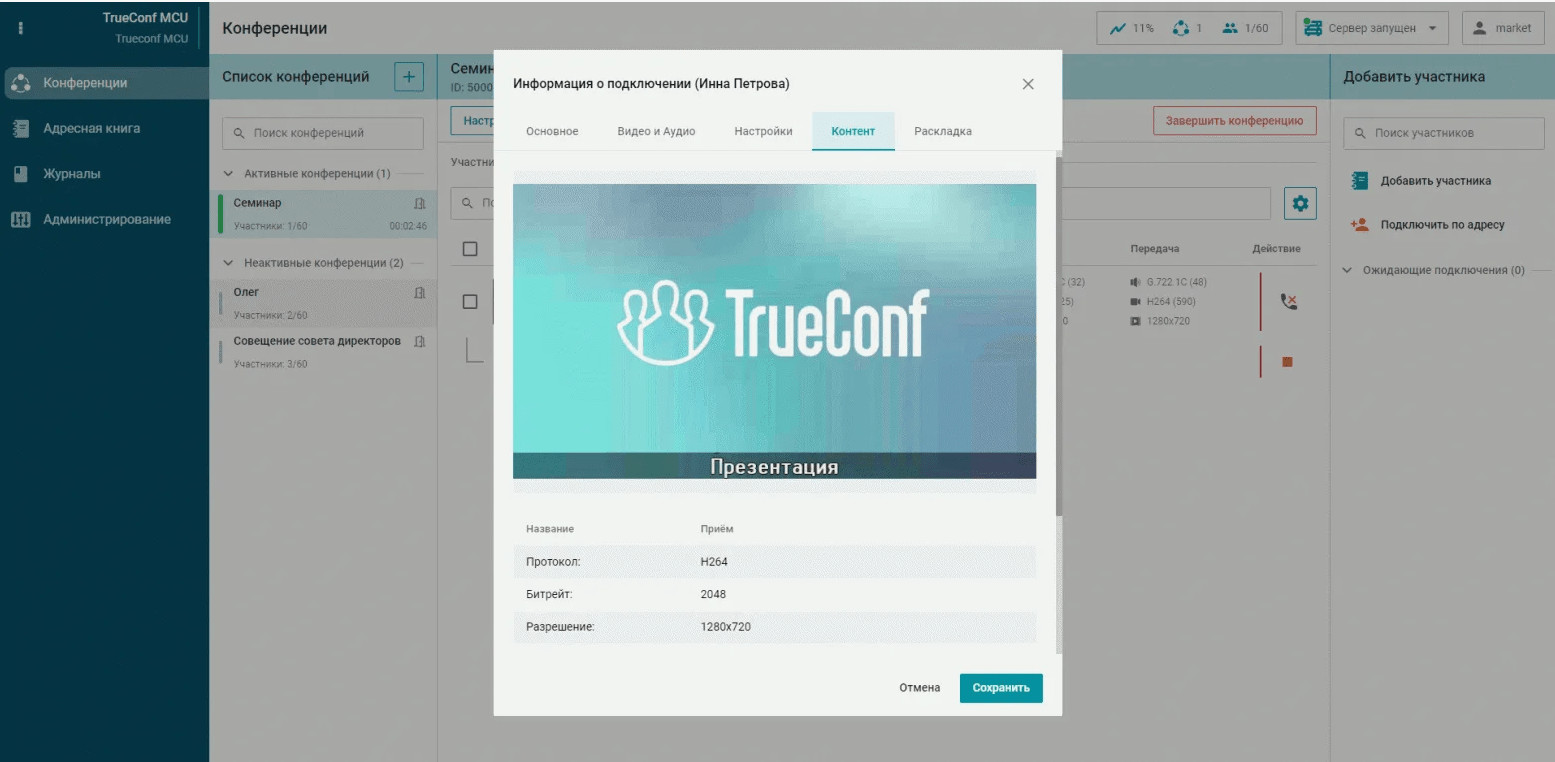Viewport: 1555px width, 762px height.
Task: Close the connection information dialog
Action: tap(1028, 84)
